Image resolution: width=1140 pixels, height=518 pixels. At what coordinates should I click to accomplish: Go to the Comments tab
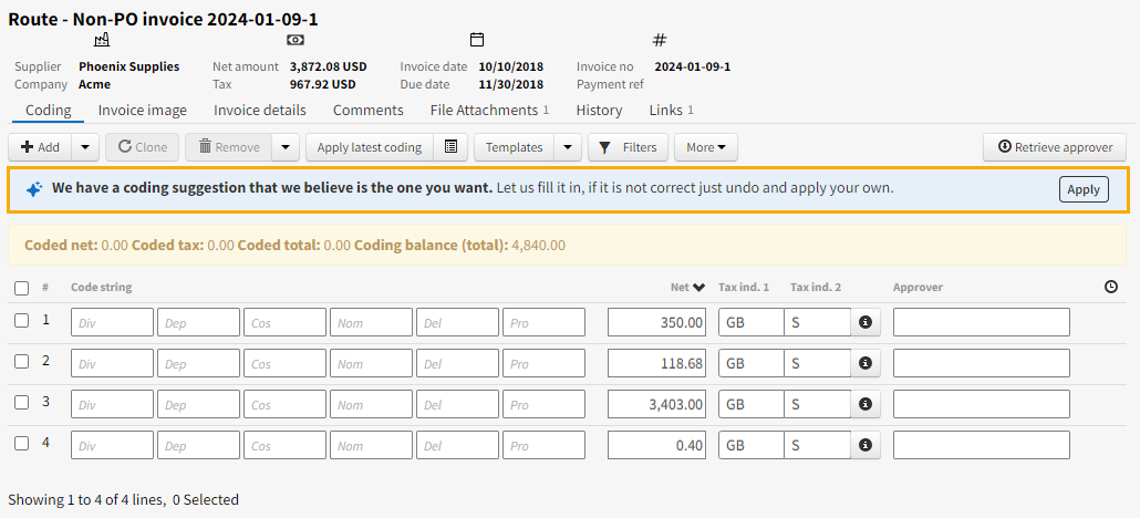point(368,110)
